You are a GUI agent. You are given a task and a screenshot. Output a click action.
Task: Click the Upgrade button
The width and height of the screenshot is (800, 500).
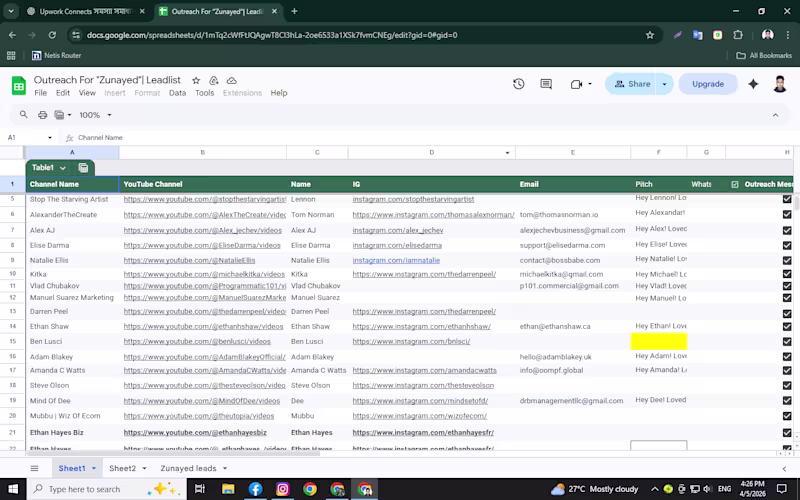click(707, 84)
